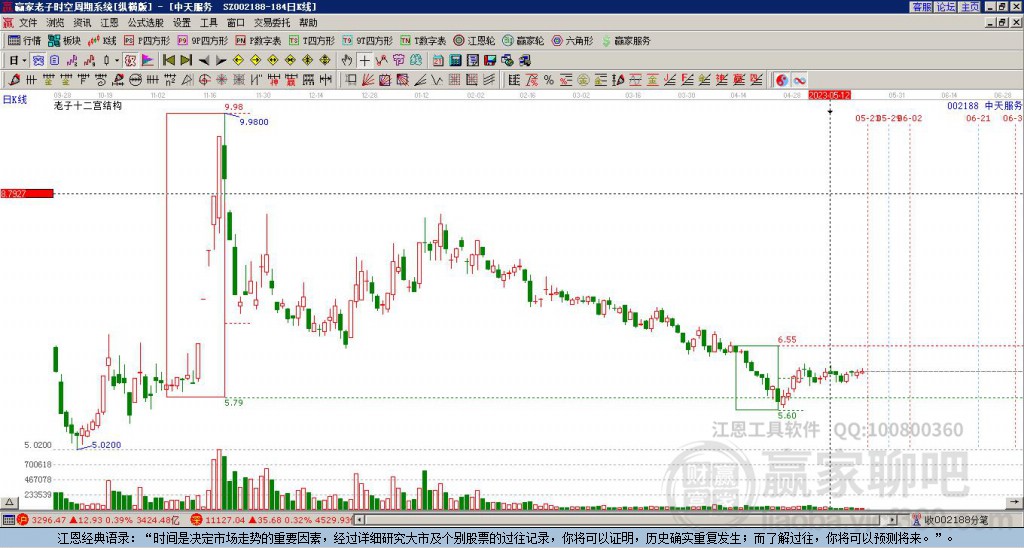Click the 老子十二宫结构 chart label

click(88, 105)
